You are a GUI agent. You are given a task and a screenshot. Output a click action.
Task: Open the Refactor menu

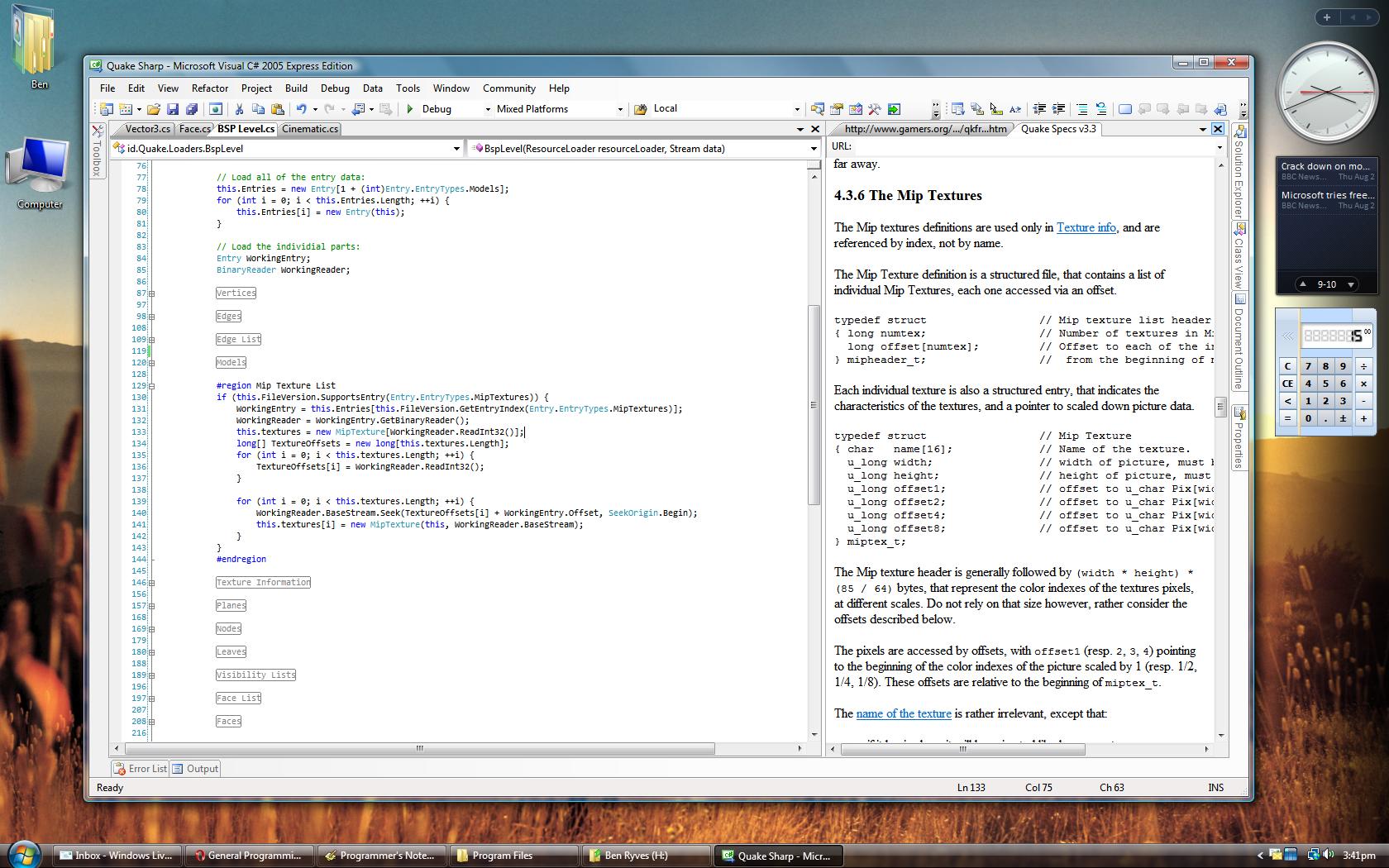[x=209, y=88]
